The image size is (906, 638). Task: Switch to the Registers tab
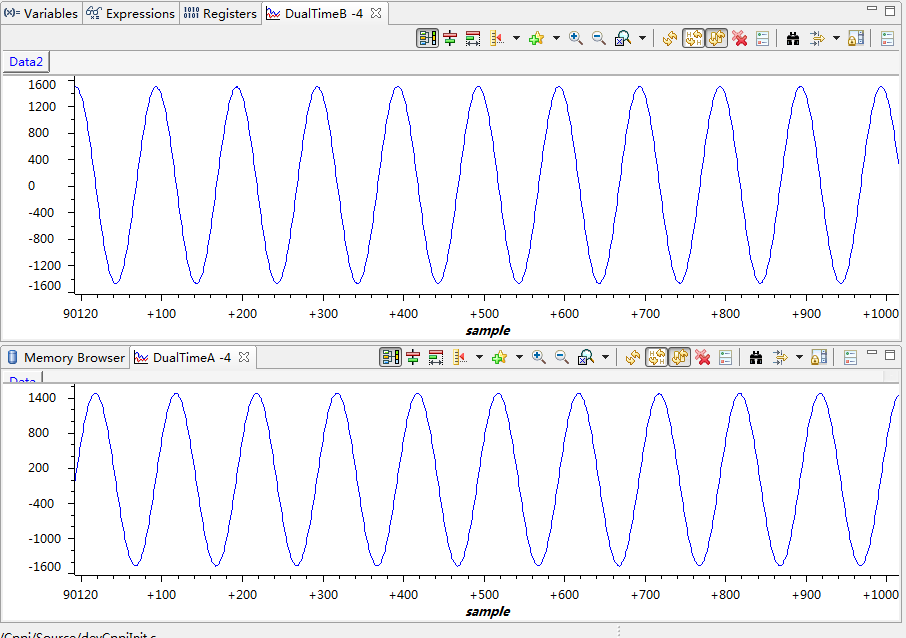click(x=220, y=13)
